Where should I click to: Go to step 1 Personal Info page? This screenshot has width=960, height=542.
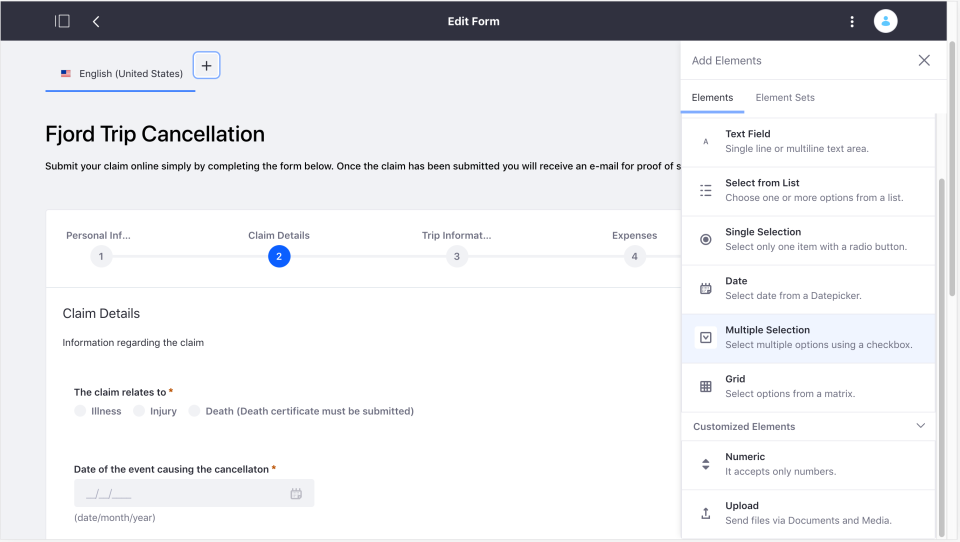tap(101, 257)
